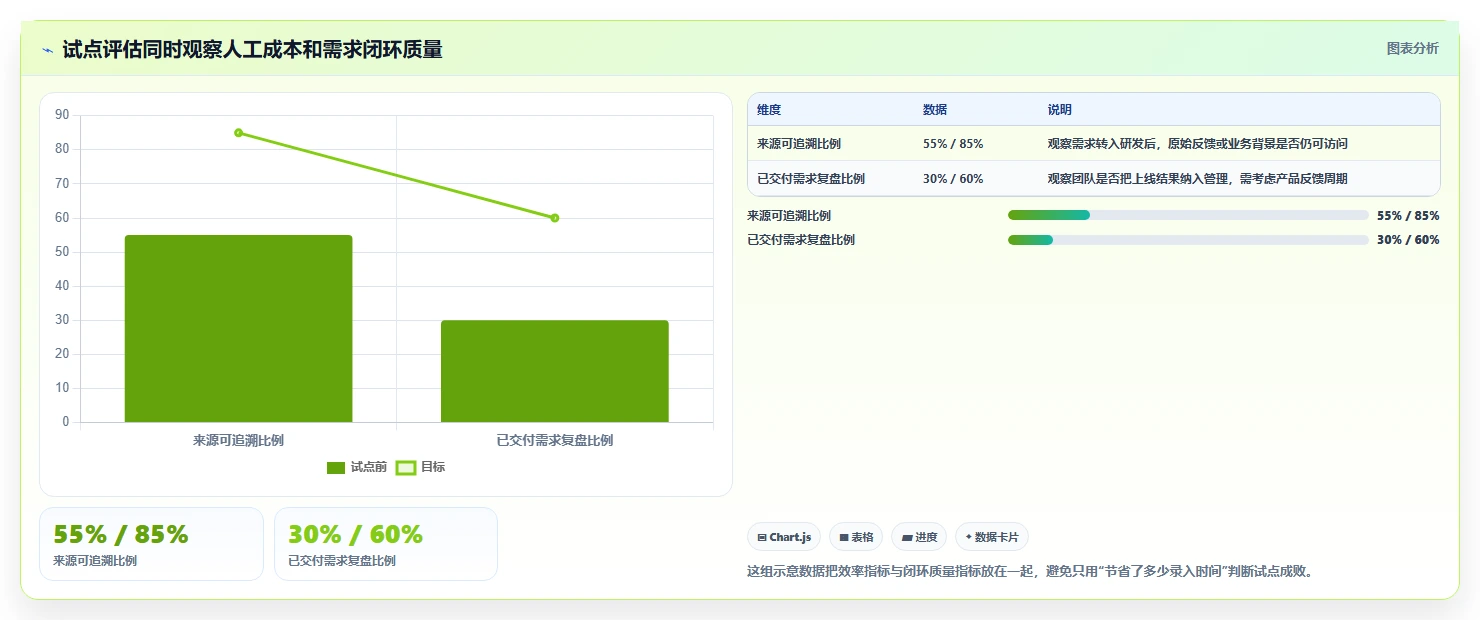1480x620 pixels.
Task: Click the 90 y-axis tick label
Action: (63, 115)
